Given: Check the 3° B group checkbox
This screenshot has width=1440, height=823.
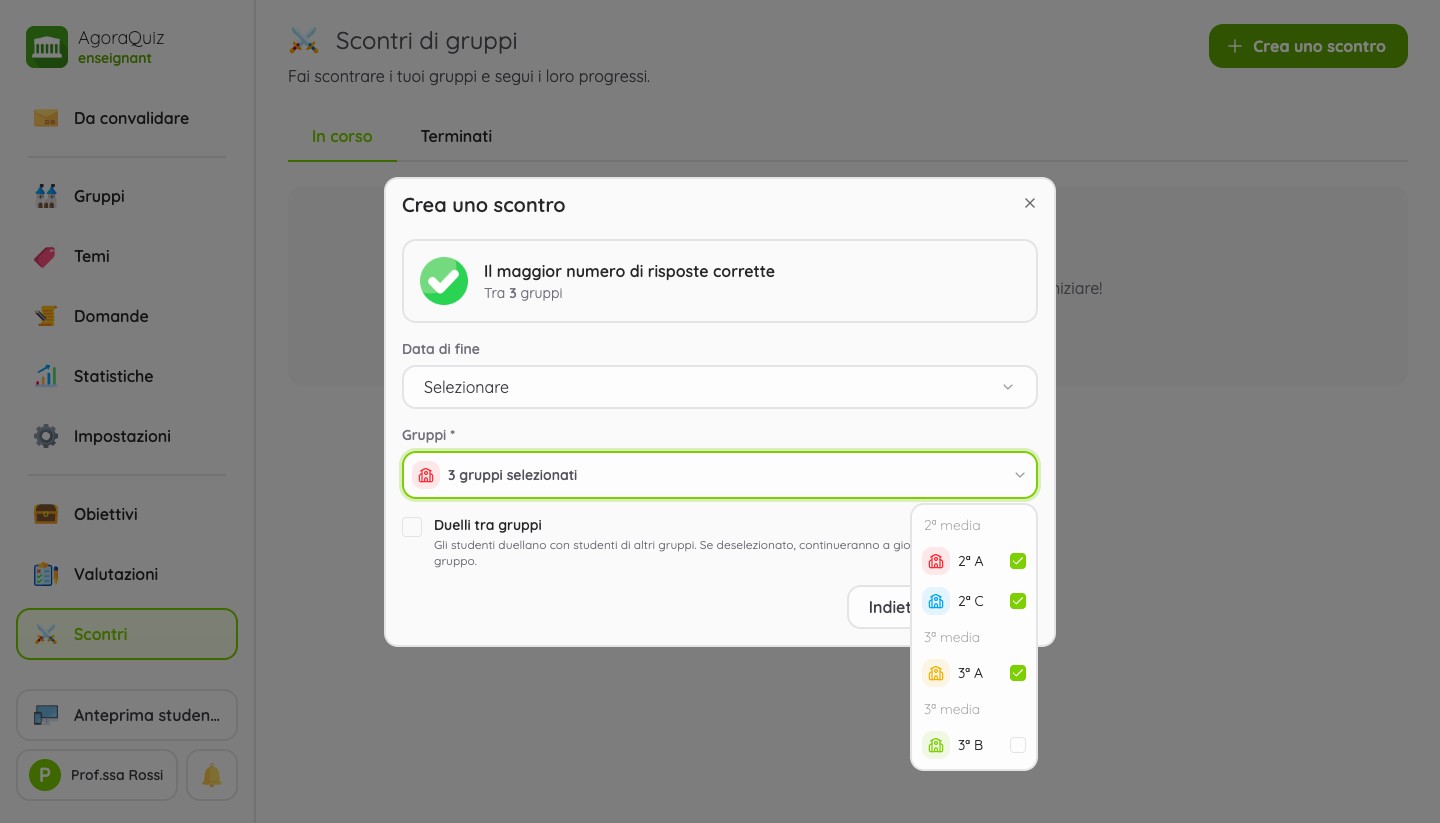Looking at the screenshot, I should 1018,745.
